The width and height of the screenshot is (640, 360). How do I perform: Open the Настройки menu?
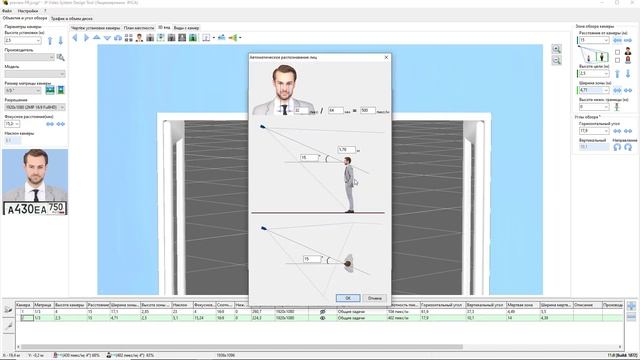[28, 11]
